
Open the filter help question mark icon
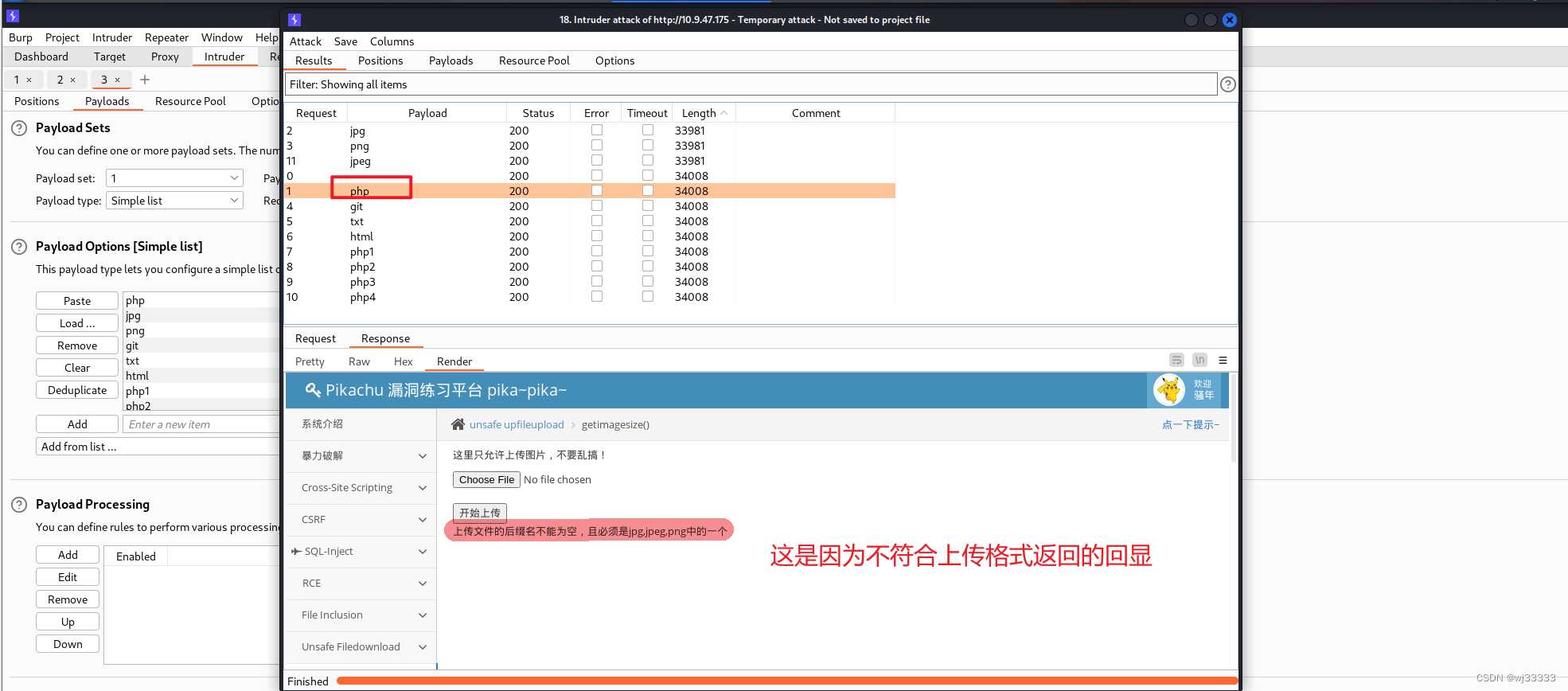click(x=1228, y=84)
